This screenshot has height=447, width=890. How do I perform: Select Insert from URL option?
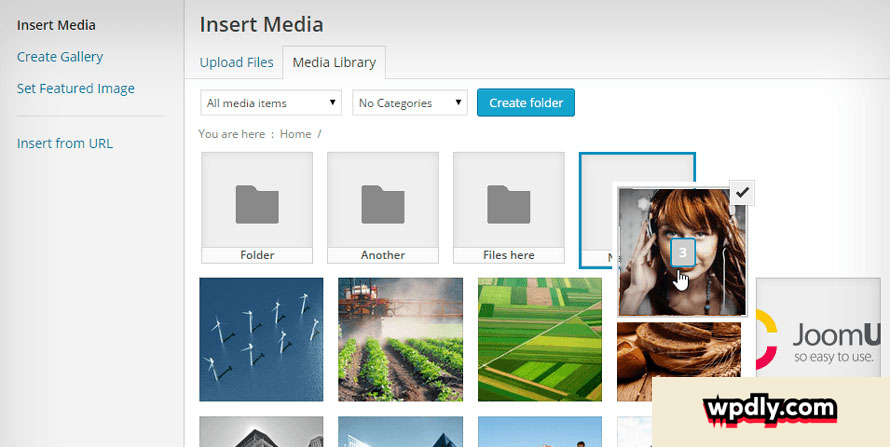pyautogui.click(x=65, y=143)
